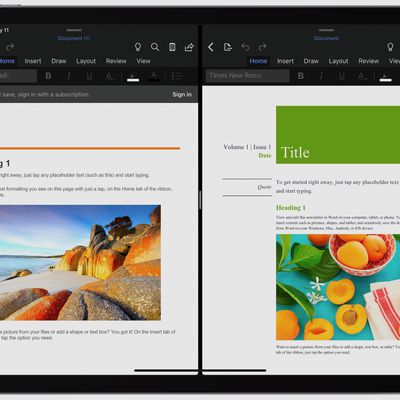This screenshot has height=400, width=400.
Task: Open the Search magnifier in left window
Action: pyautogui.click(x=155, y=47)
